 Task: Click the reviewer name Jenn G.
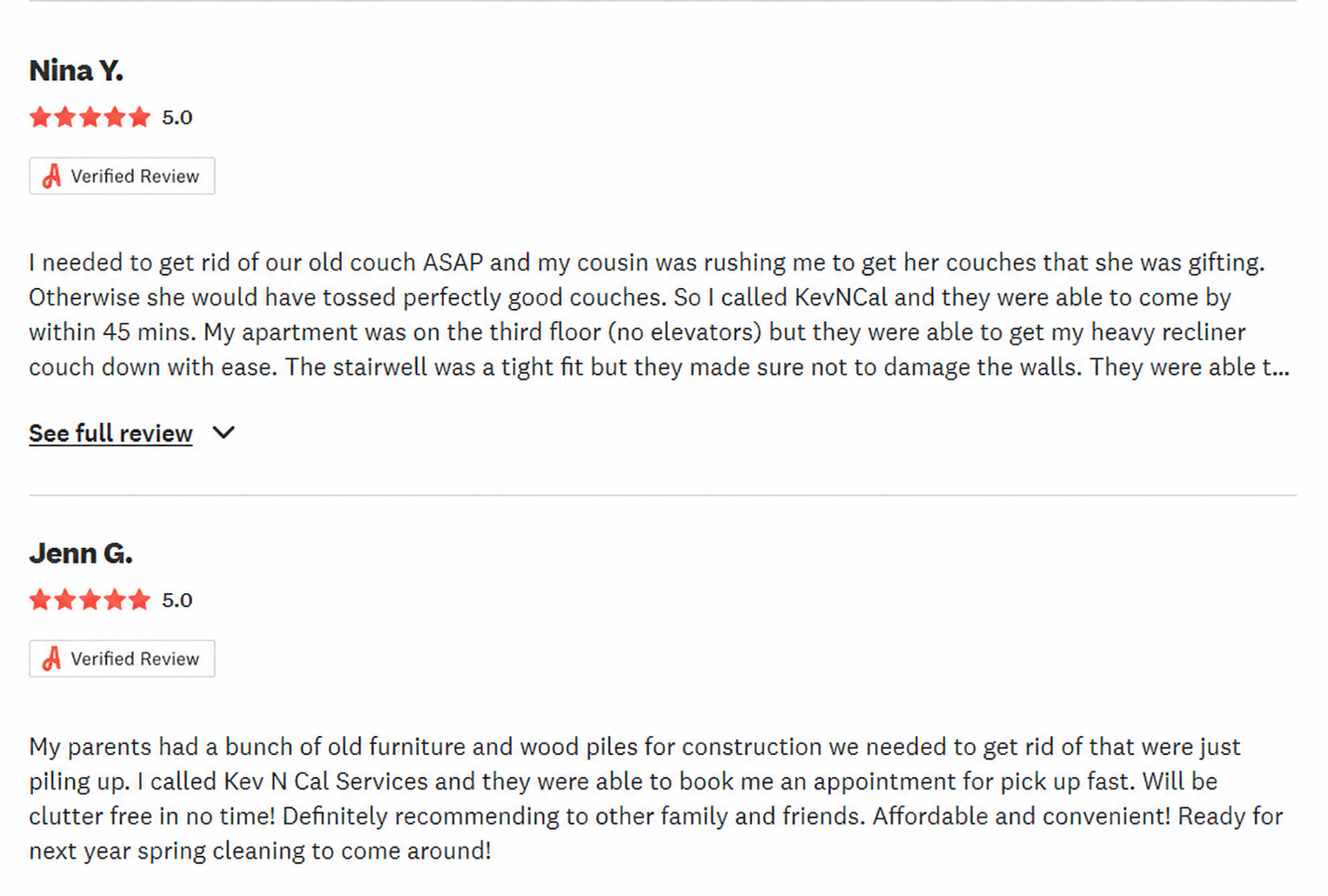(81, 553)
